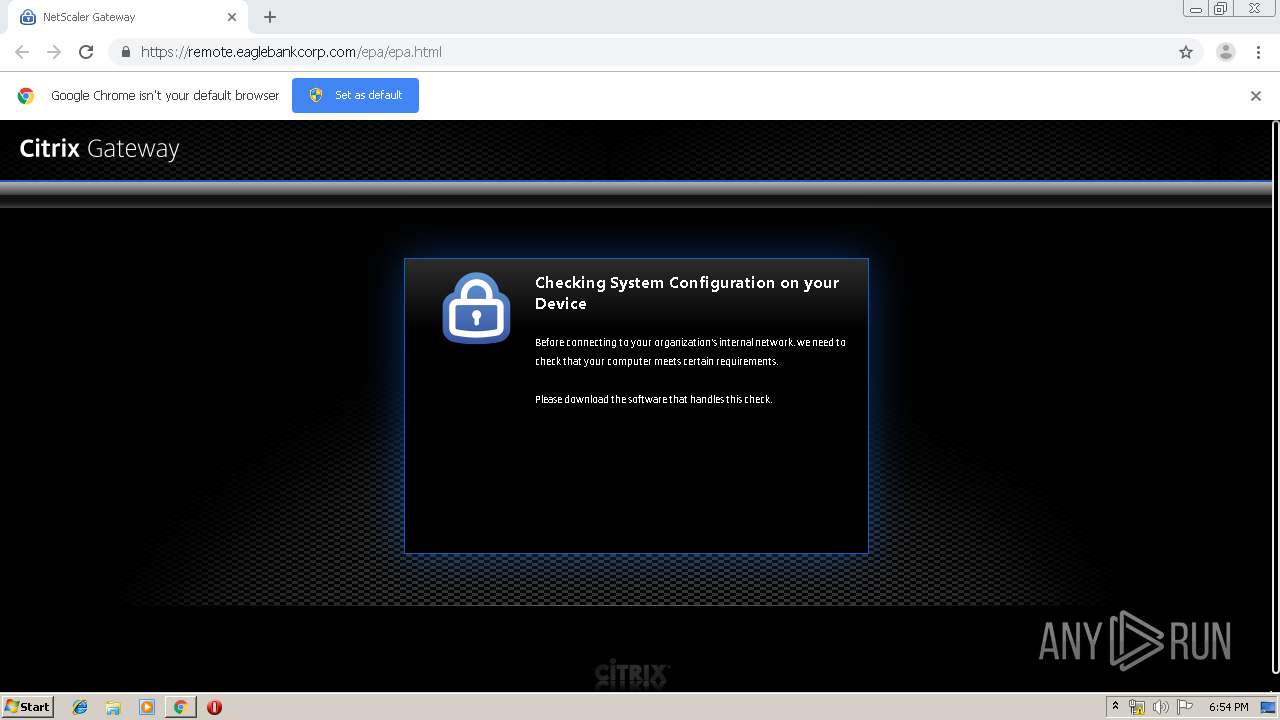Click the forward navigation arrow
Viewport: 1280px width, 720px height.
(x=54, y=52)
